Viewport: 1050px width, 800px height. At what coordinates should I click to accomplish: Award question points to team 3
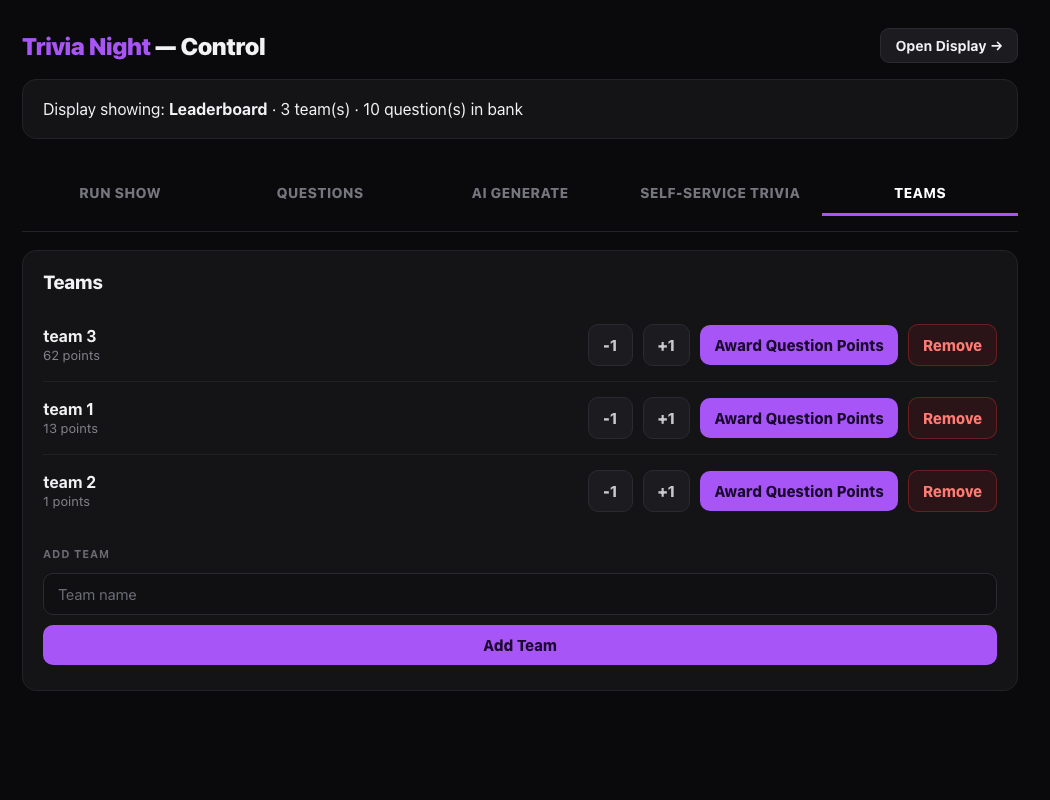pos(799,345)
